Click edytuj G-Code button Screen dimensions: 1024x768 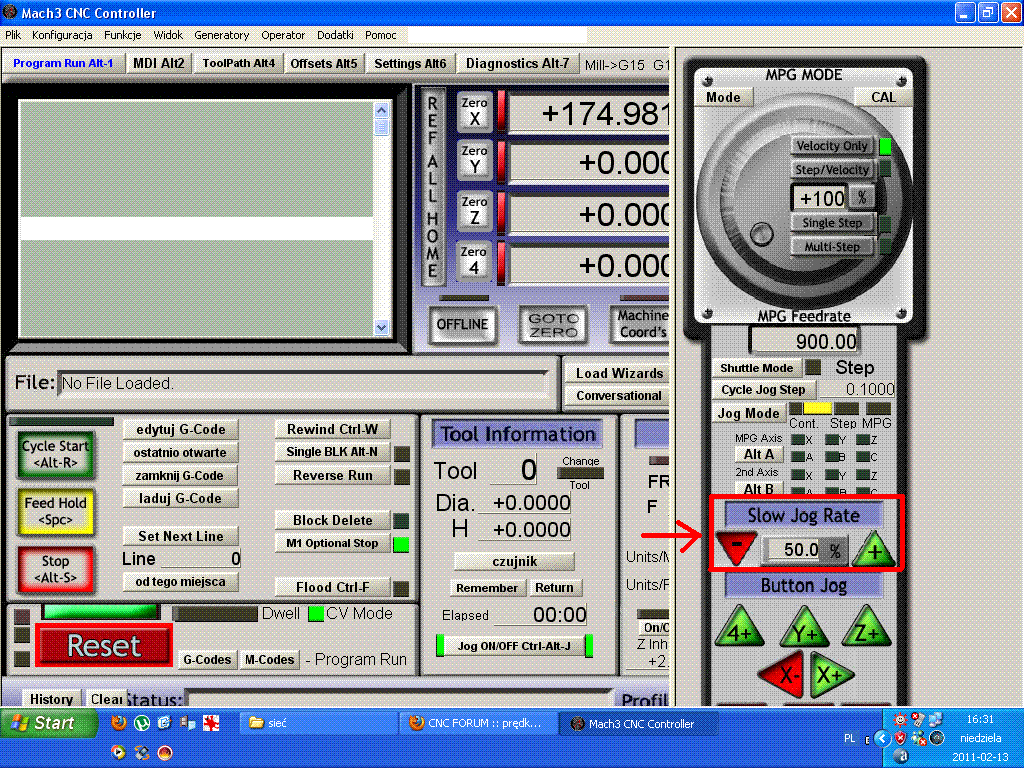(x=180, y=430)
